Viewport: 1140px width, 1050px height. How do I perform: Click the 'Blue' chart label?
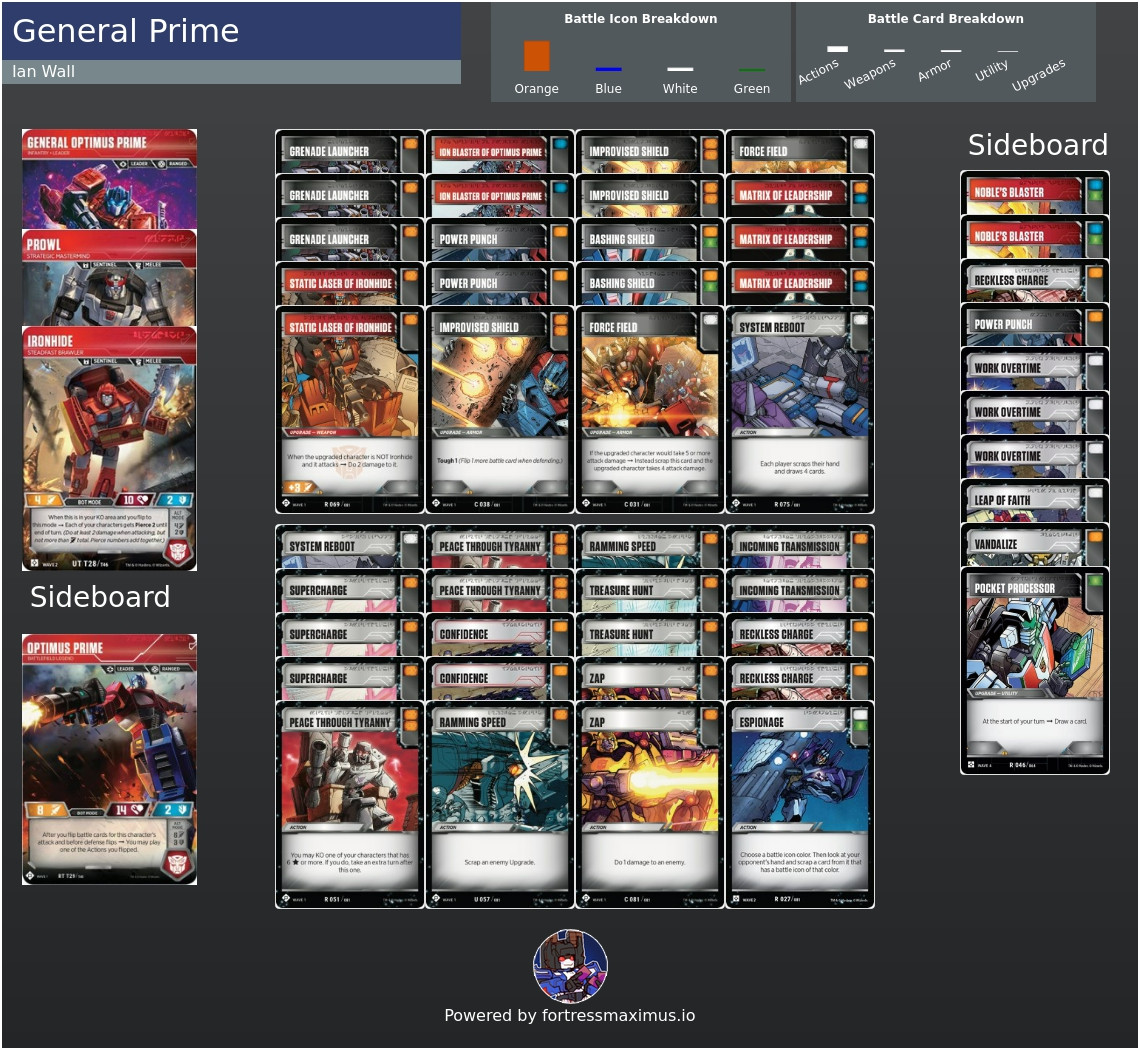pos(609,89)
